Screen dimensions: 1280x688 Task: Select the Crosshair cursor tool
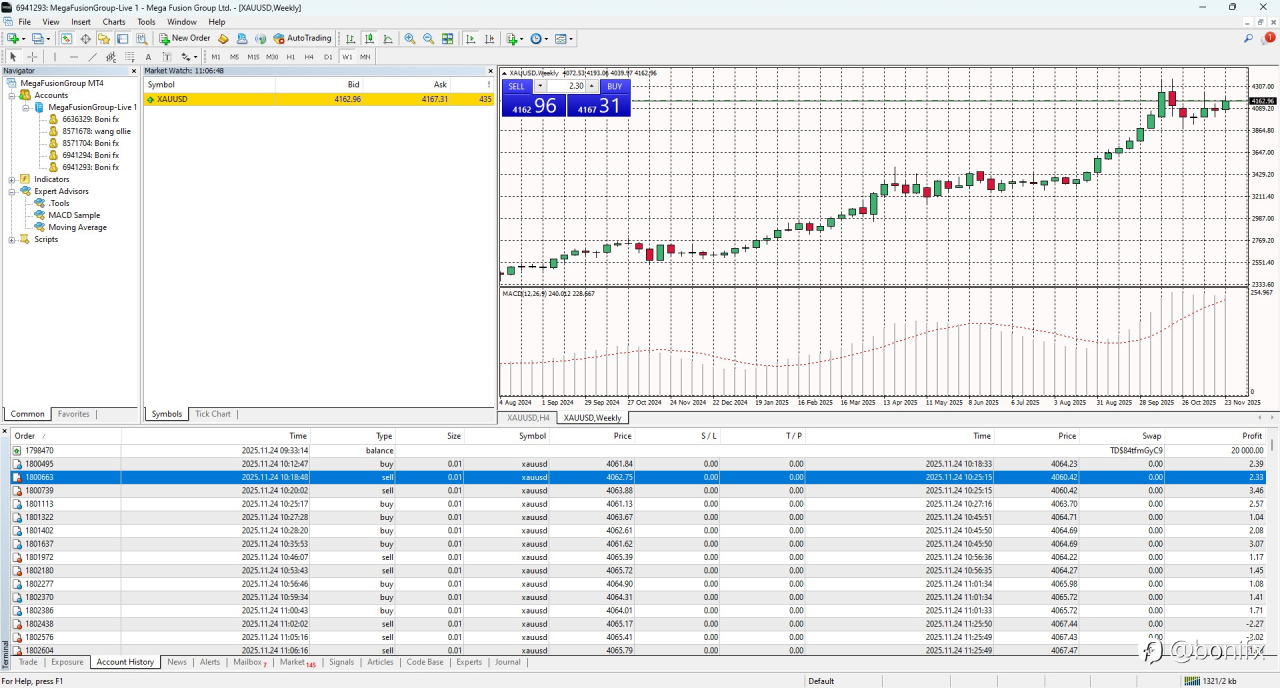(32, 57)
